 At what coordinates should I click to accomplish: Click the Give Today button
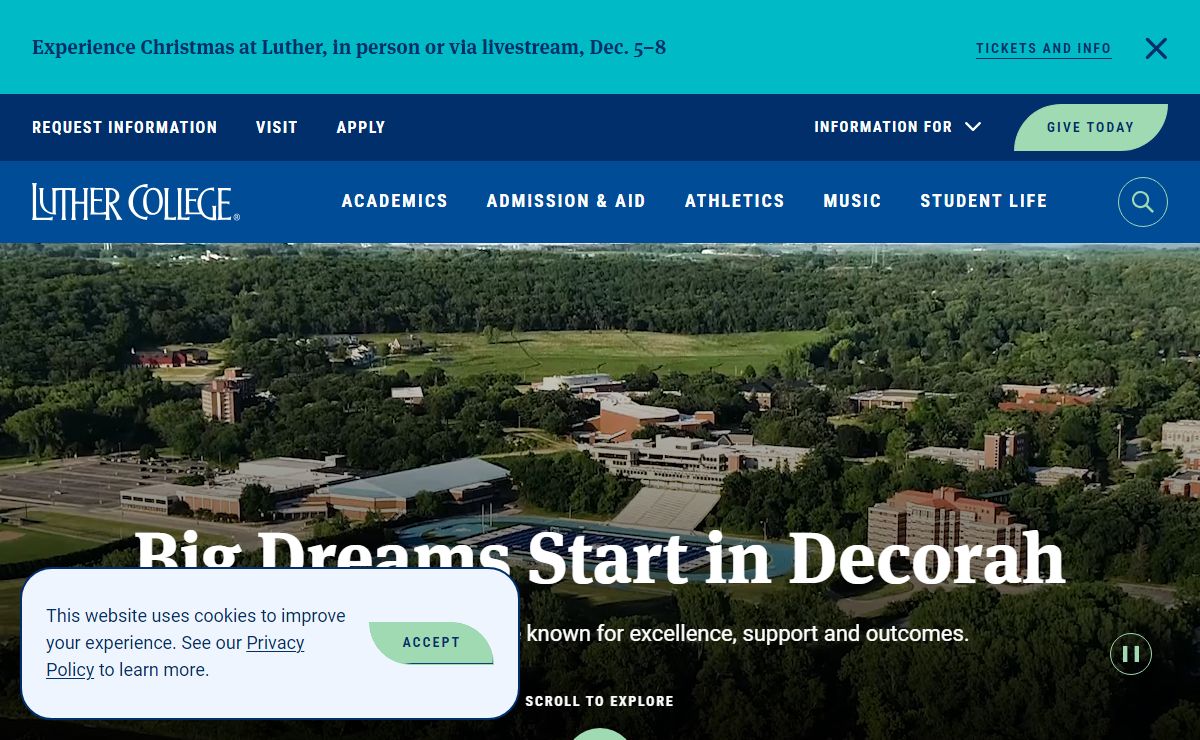(1091, 127)
